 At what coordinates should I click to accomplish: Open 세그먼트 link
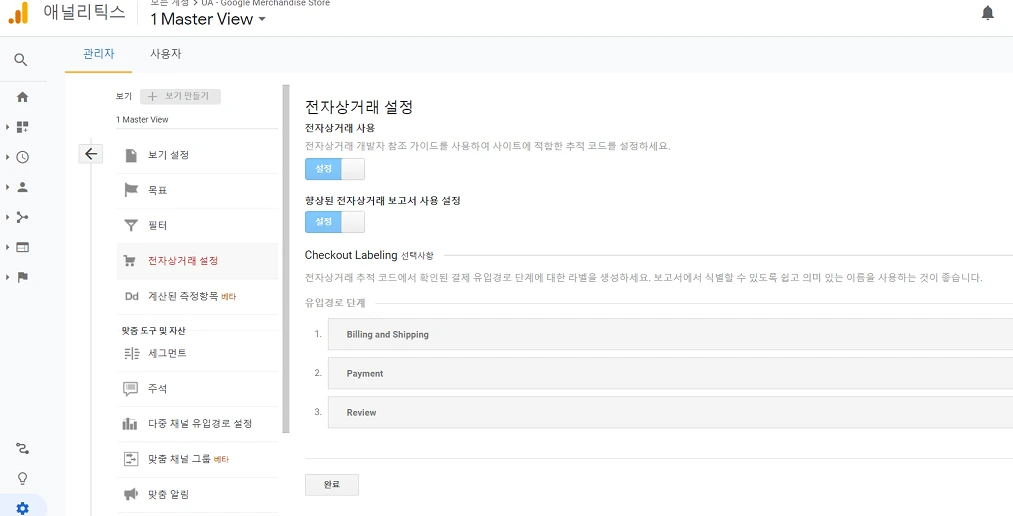tap(167, 353)
